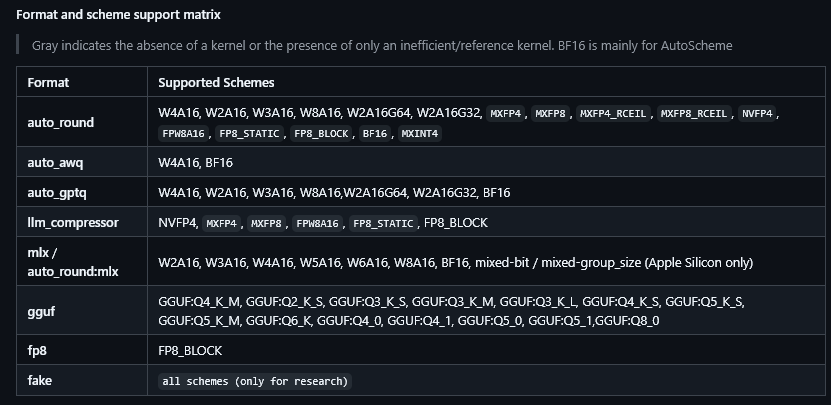Select the NVFP4 code tag in auto_round row

[x=757, y=113]
